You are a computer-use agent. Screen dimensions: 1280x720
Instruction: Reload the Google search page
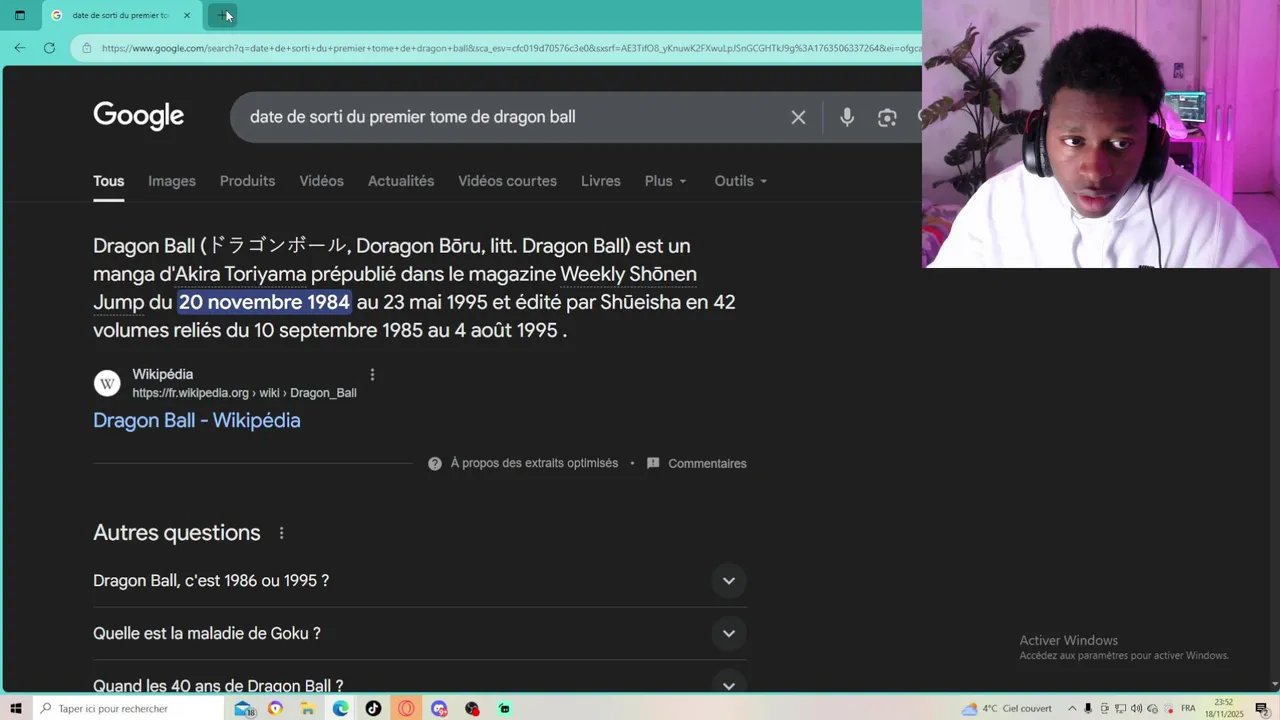[49, 47]
